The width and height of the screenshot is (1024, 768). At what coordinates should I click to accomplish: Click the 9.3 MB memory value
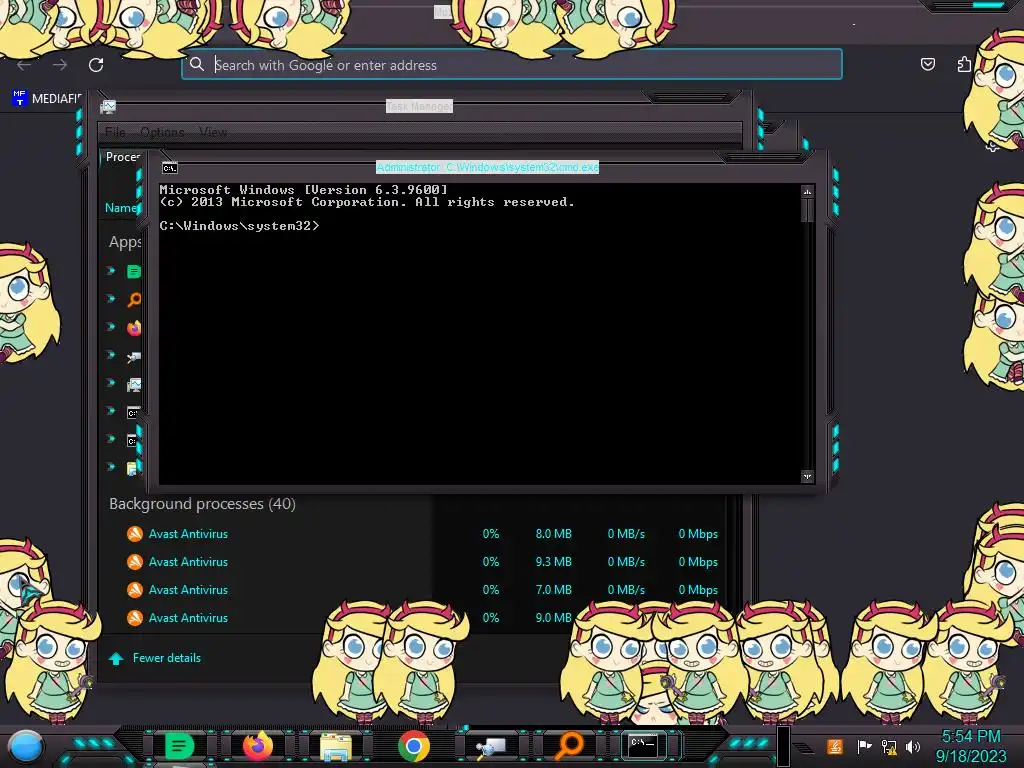coord(553,562)
